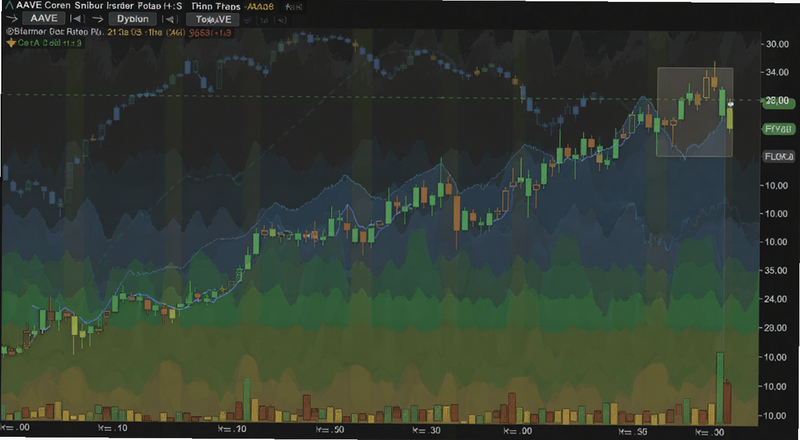Click the skip-back icon right after AAVE
Screen dimensions: 800x440
(77, 19)
